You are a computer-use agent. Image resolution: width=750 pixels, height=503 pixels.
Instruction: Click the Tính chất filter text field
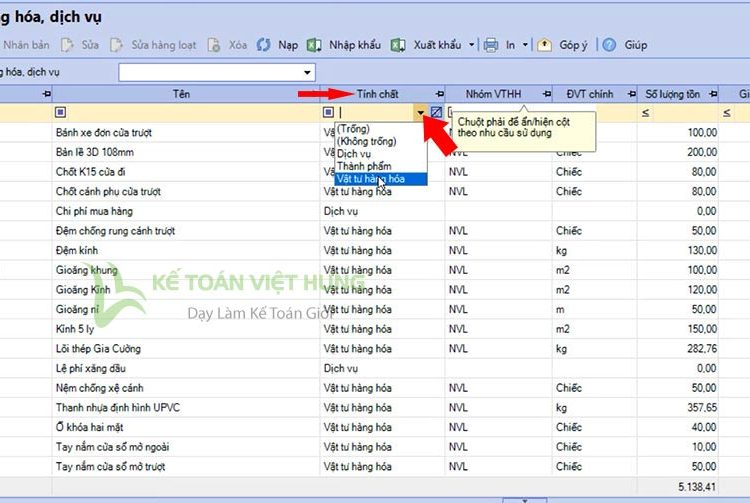[x=375, y=113]
